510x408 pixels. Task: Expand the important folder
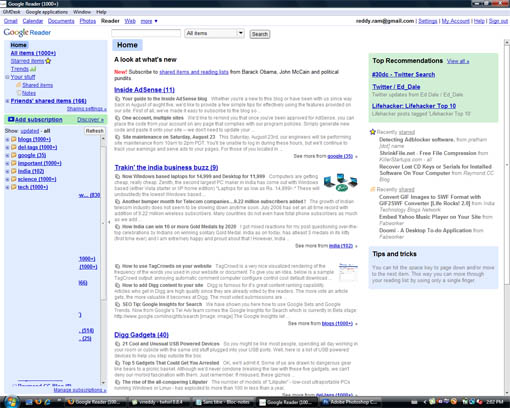click(x=7, y=163)
